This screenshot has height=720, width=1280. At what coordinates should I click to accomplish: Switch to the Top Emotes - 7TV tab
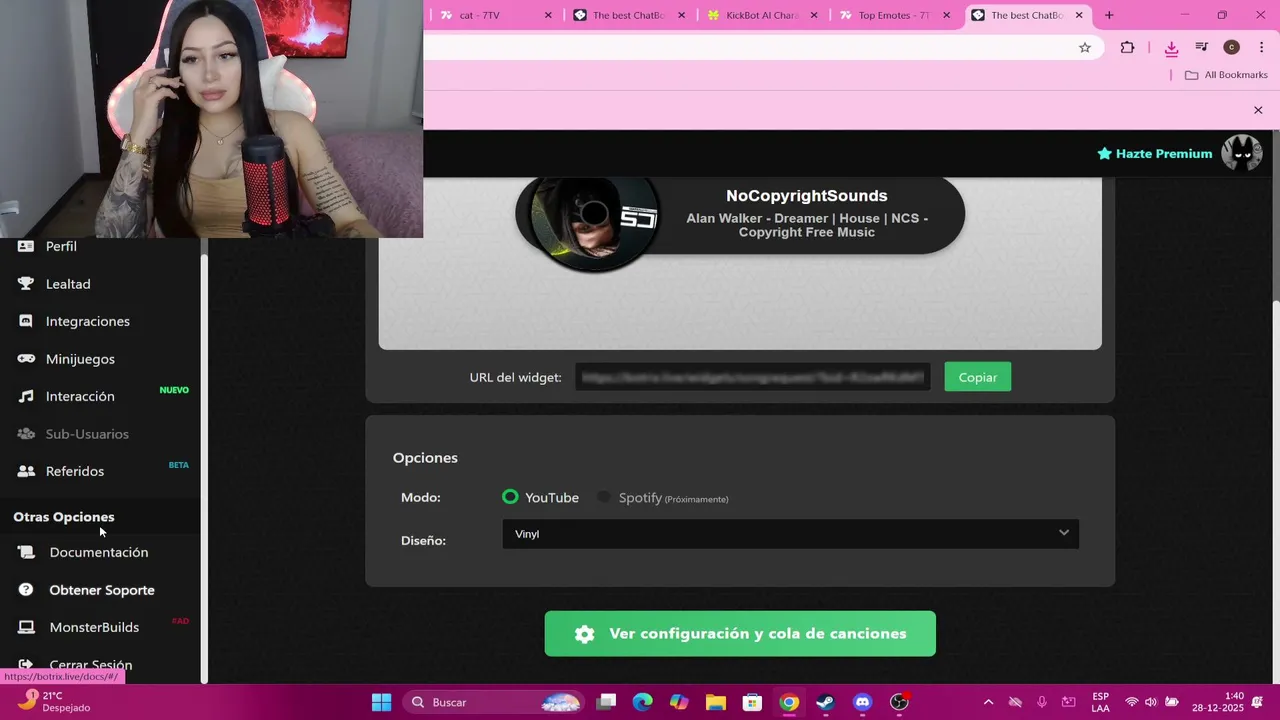(x=893, y=15)
